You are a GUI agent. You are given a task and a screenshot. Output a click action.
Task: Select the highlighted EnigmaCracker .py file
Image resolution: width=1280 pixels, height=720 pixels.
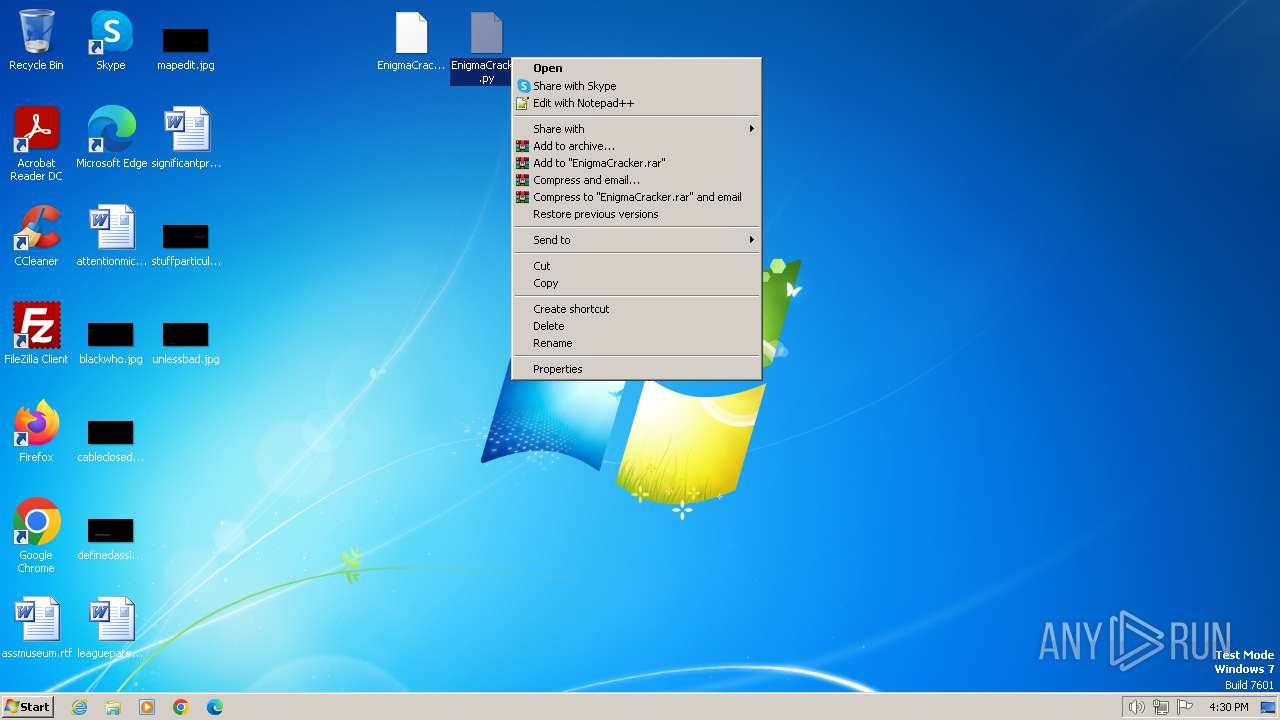(481, 48)
